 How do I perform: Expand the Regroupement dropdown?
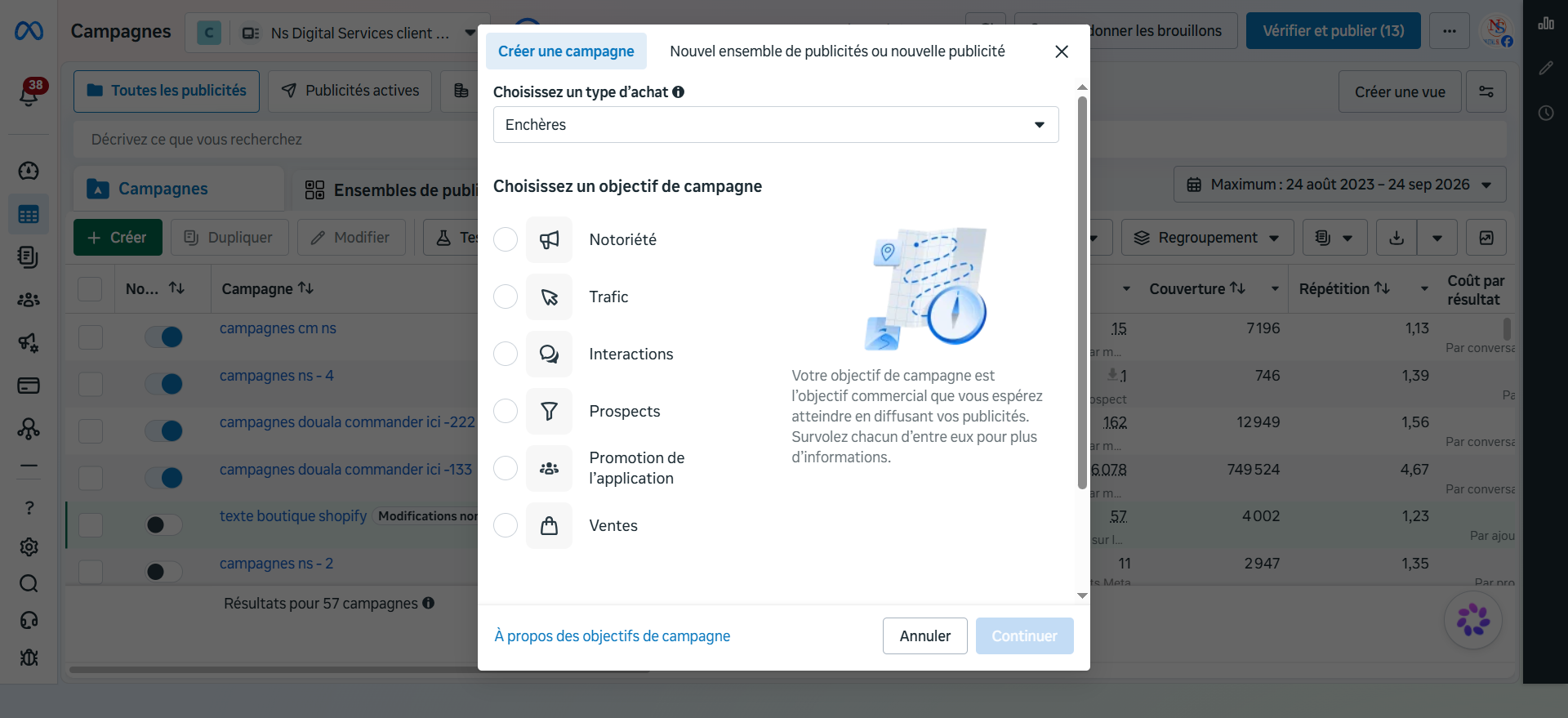[1207, 238]
